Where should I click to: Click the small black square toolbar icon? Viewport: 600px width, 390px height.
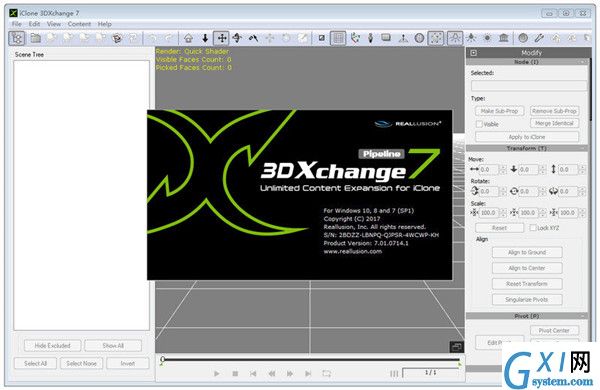click(x=322, y=38)
